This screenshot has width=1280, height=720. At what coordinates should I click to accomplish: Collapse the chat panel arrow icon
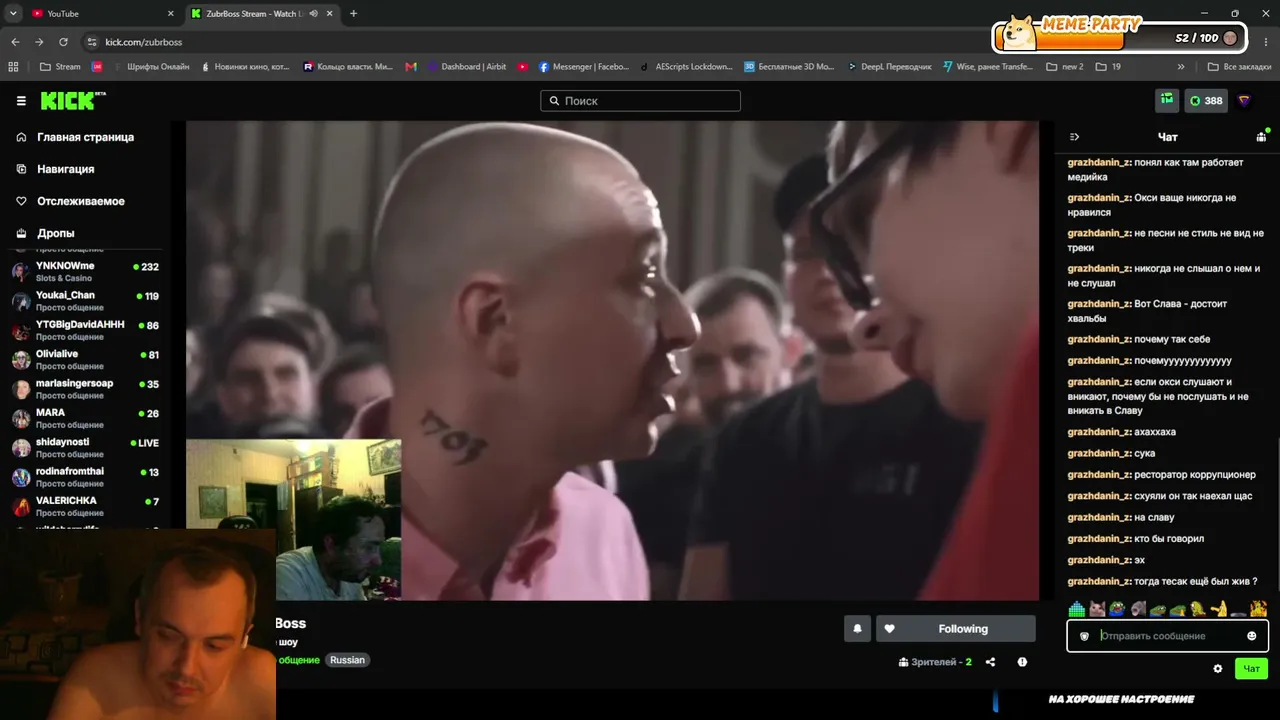pos(1075,137)
